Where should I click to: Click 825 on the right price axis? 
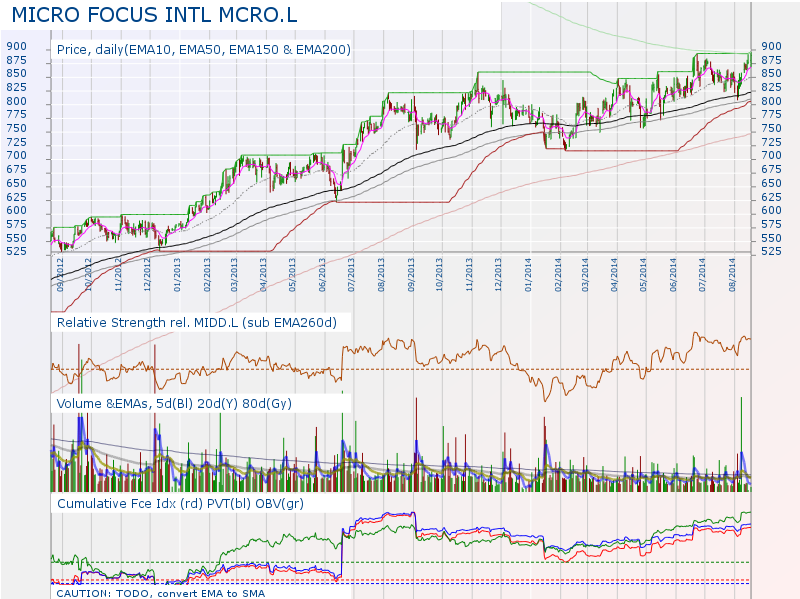tap(771, 87)
